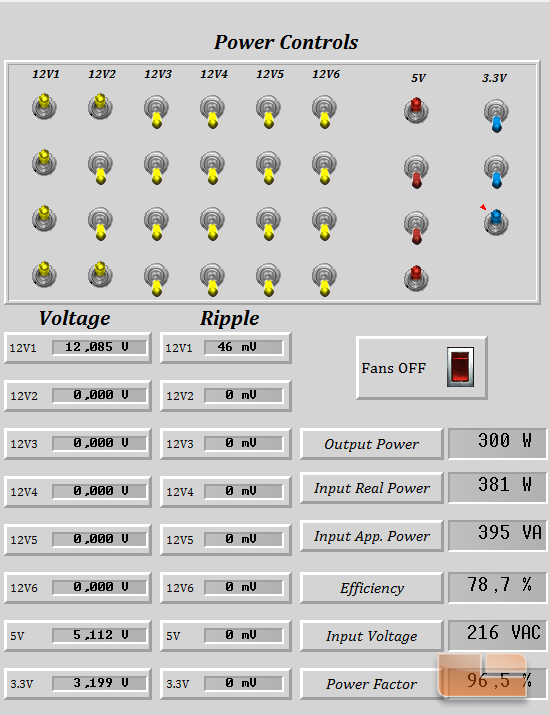Flip the third-row 12V5 switch
The height and width of the screenshot is (715, 550).
point(268,224)
